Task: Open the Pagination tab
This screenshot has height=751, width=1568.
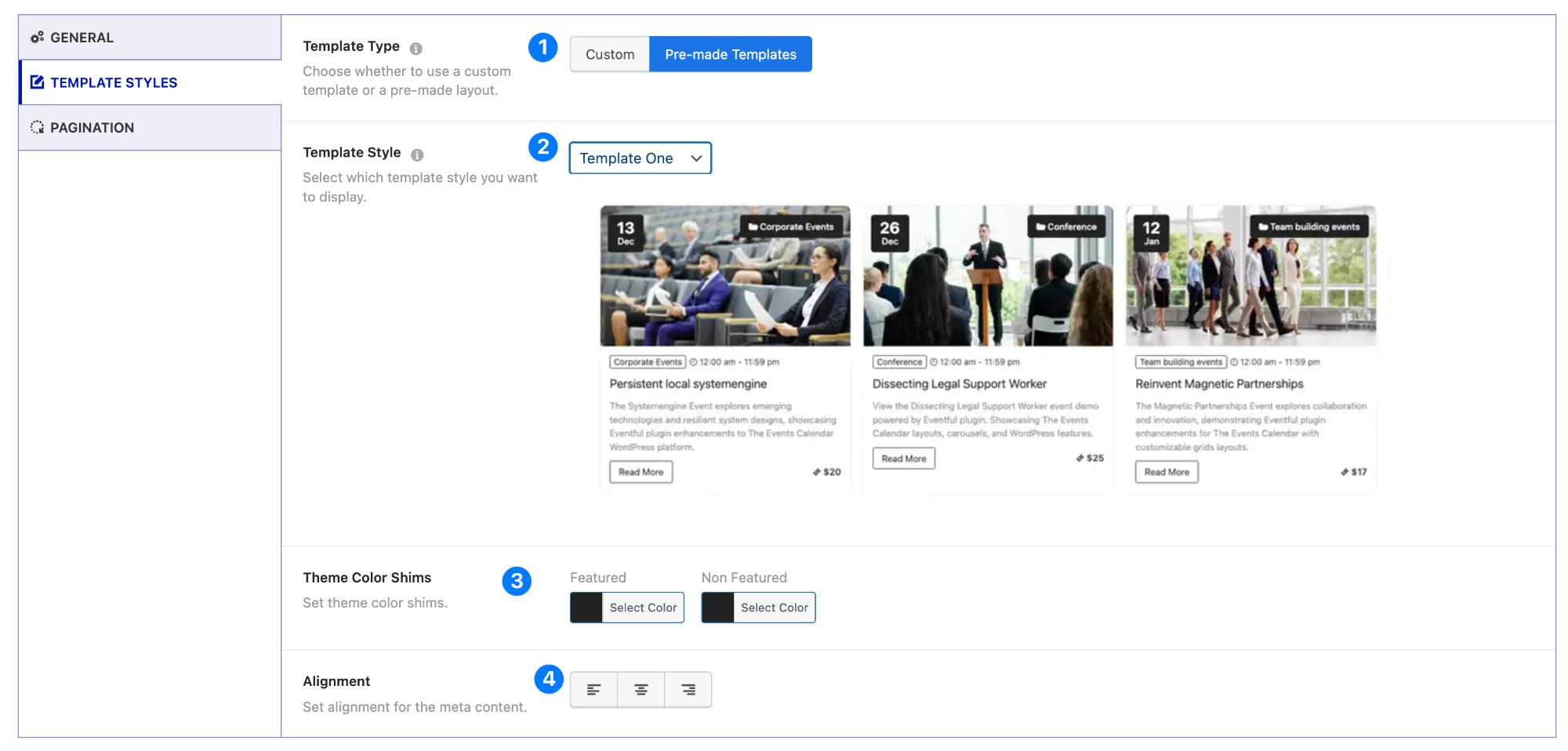Action: pos(92,127)
